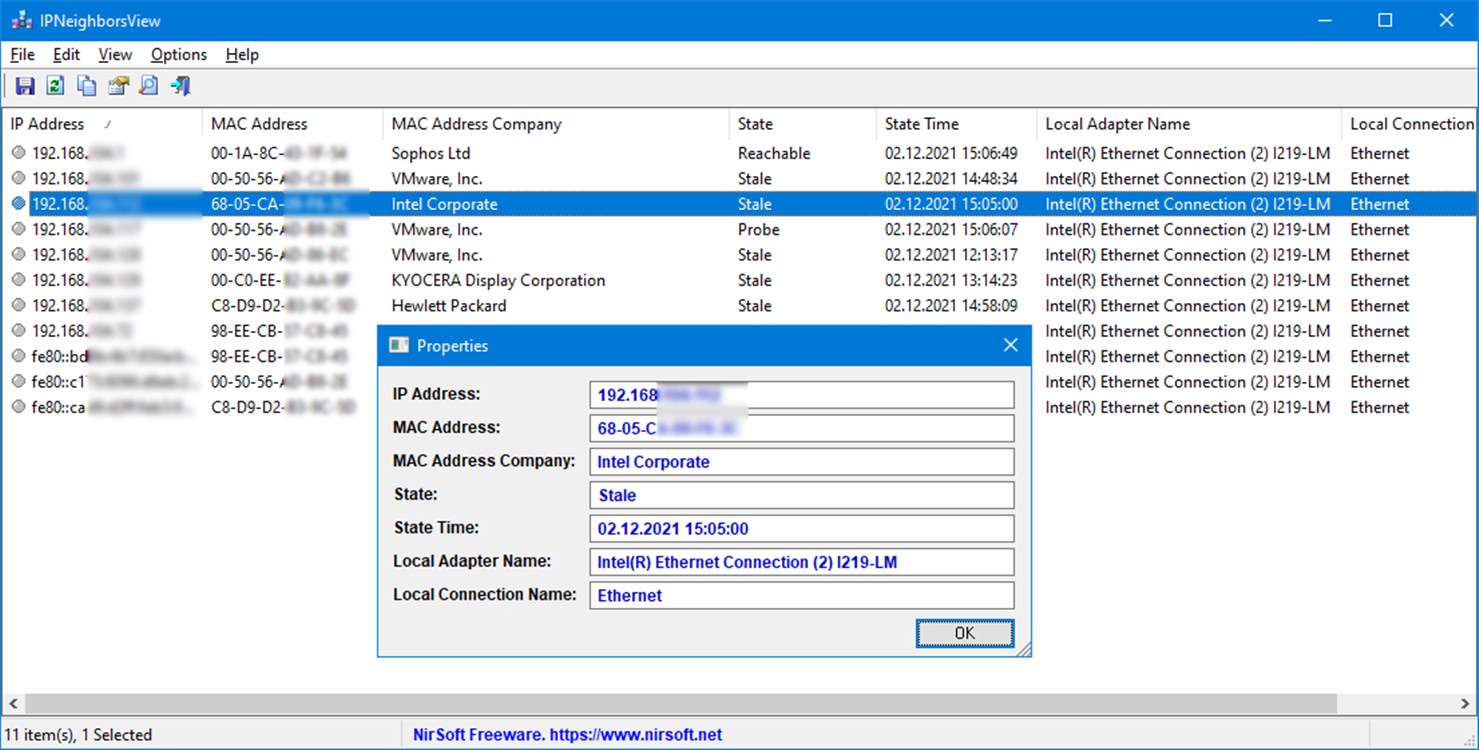
Task: Click the circle icon of the fe80::c1 row
Action: (18, 382)
